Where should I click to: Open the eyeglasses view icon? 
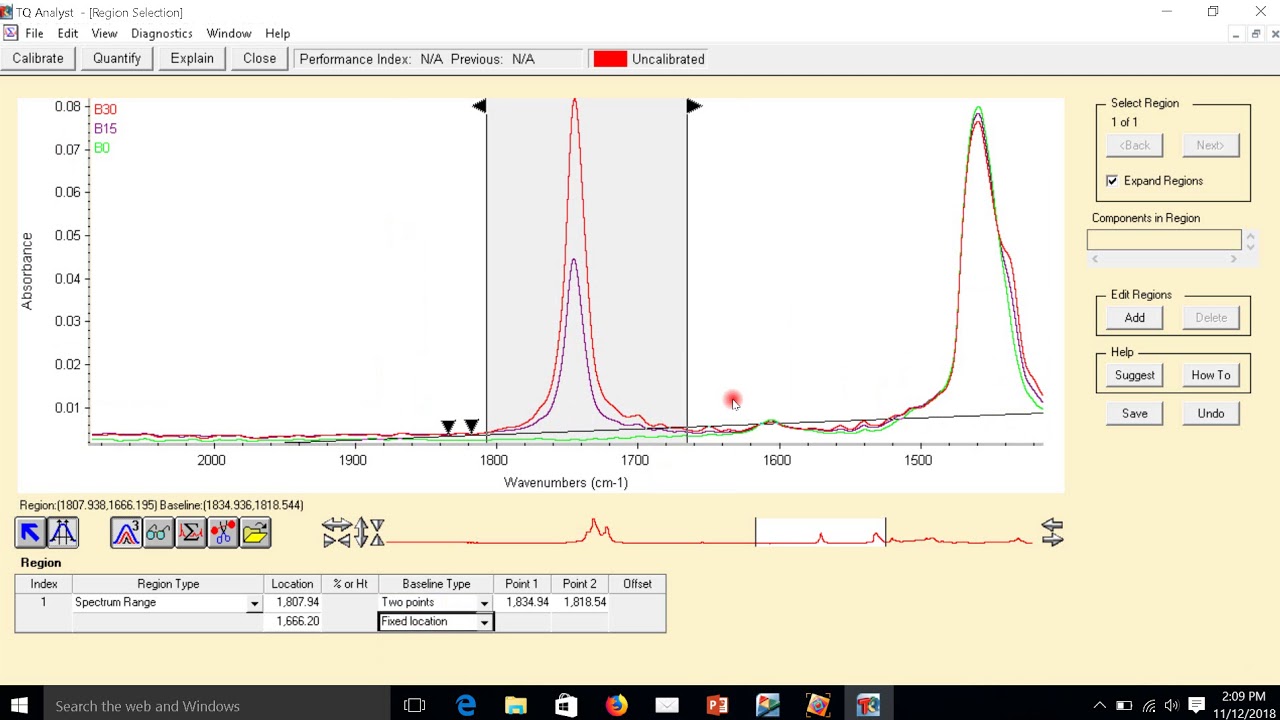click(158, 533)
